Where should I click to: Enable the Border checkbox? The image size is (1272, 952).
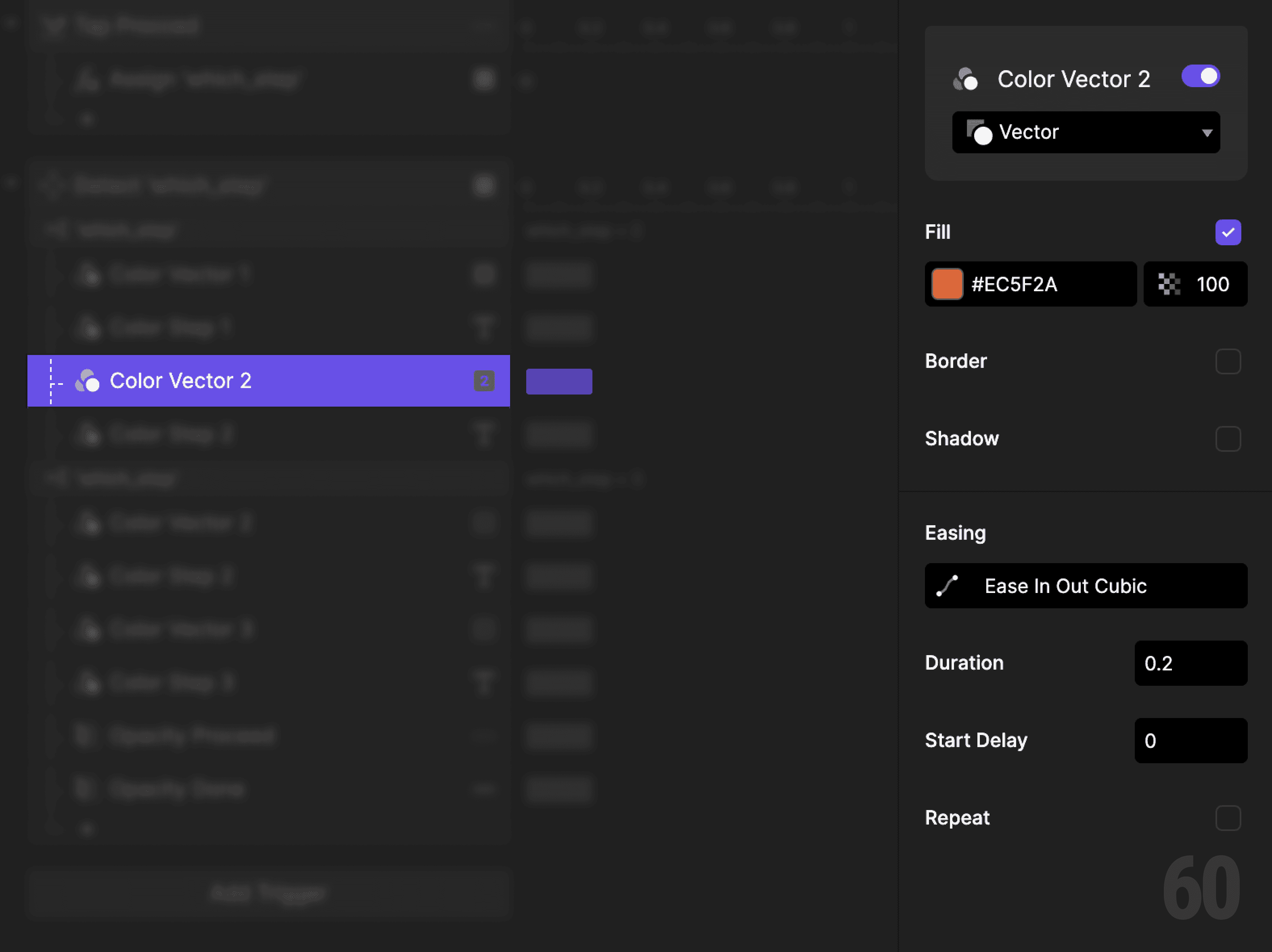coord(1228,361)
